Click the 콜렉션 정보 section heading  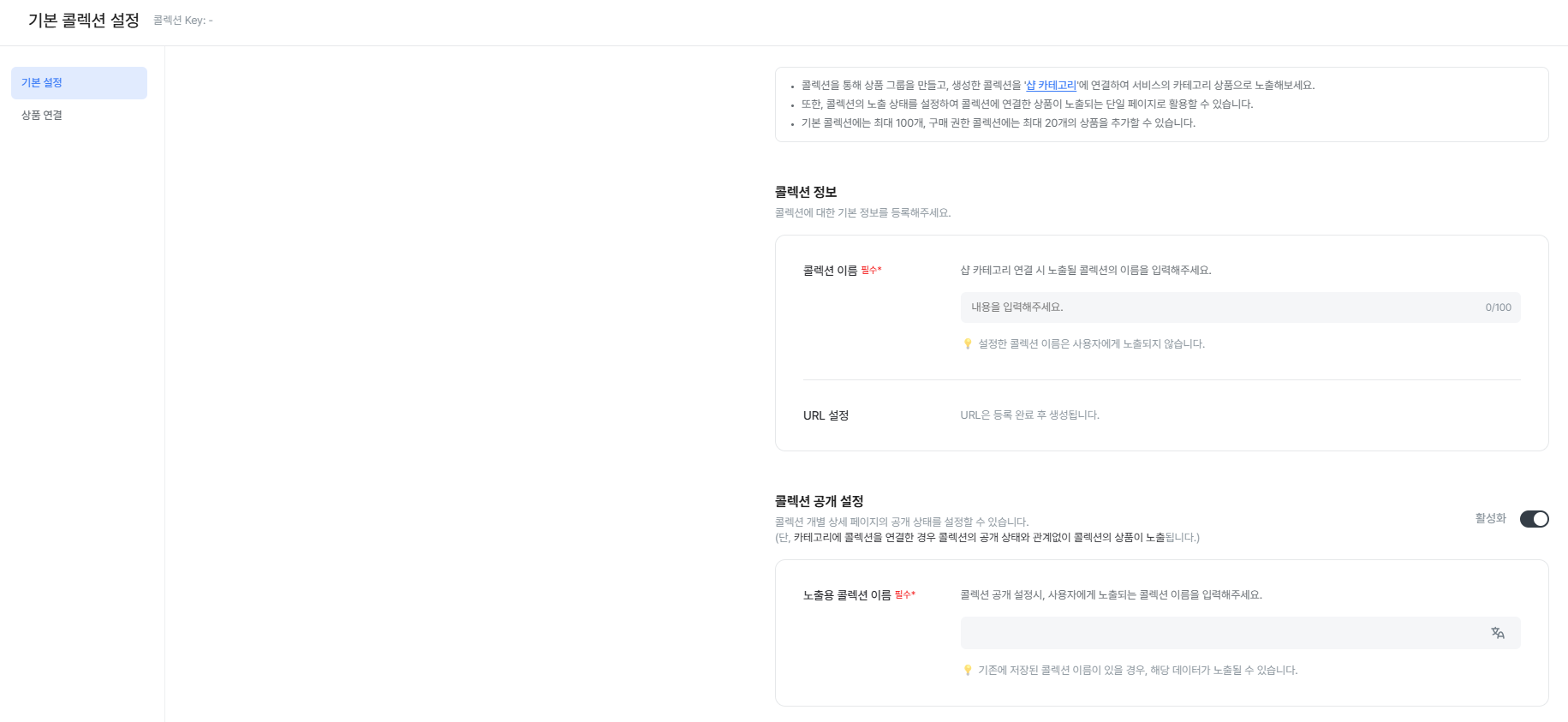coord(806,192)
